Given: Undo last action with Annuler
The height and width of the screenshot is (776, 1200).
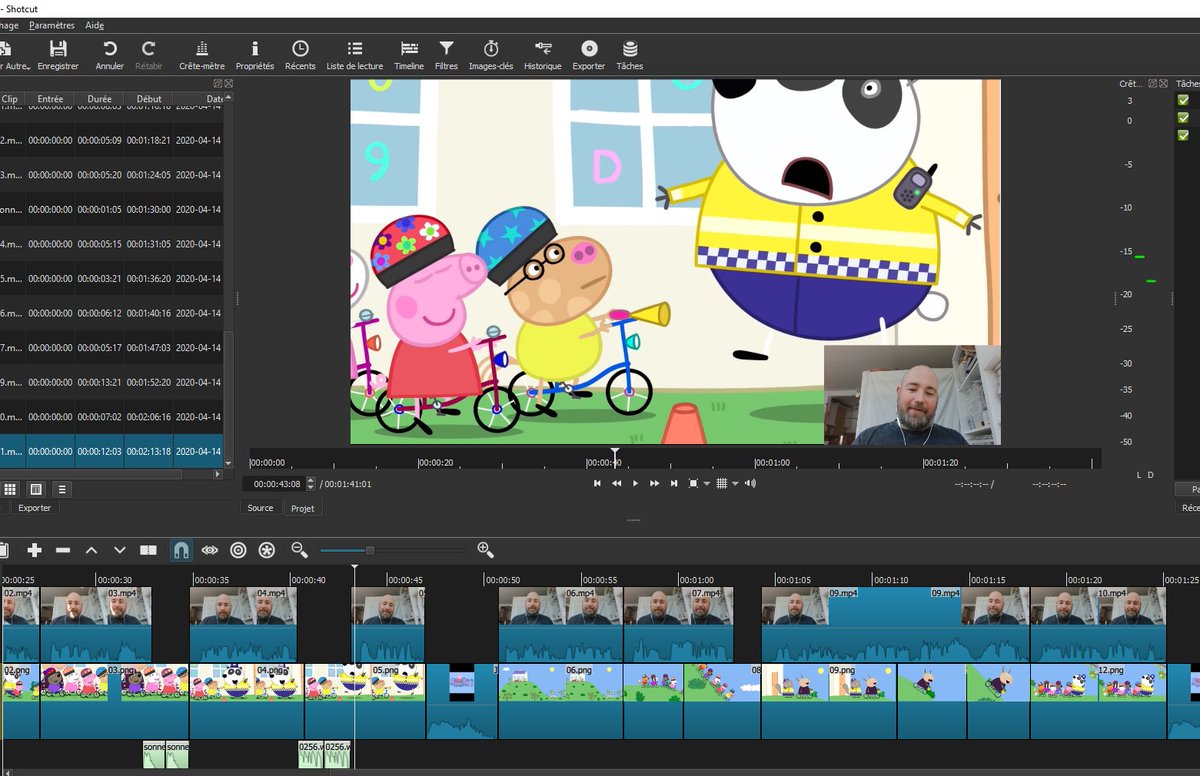Looking at the screenshot, I should click(x=110, y=55).
